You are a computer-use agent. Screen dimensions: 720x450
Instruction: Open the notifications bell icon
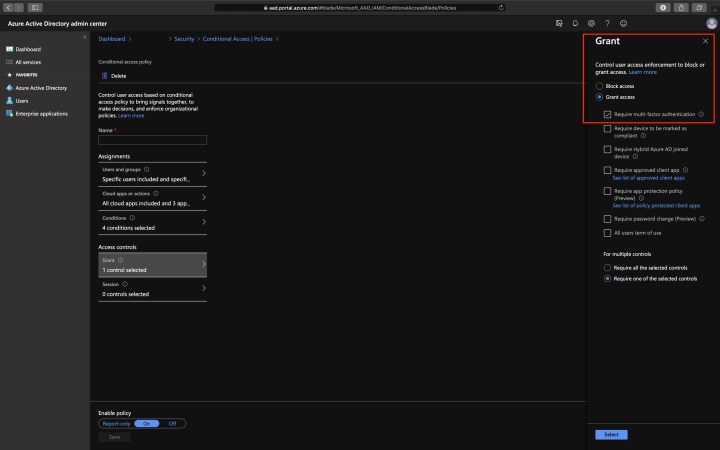coord(575,22)
